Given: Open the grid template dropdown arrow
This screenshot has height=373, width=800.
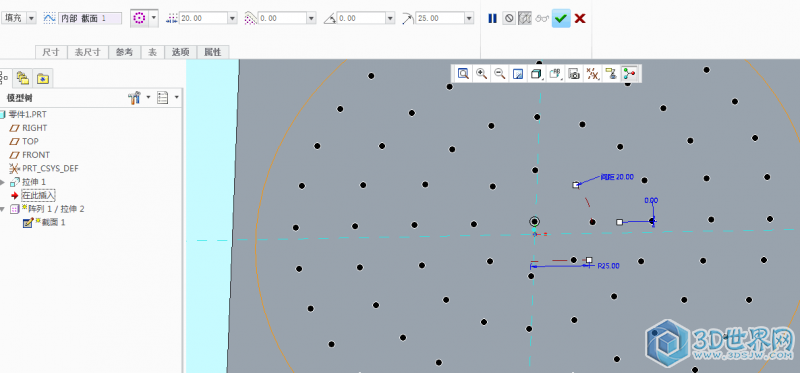Looking at the screenshot, I should coord(154,18).
